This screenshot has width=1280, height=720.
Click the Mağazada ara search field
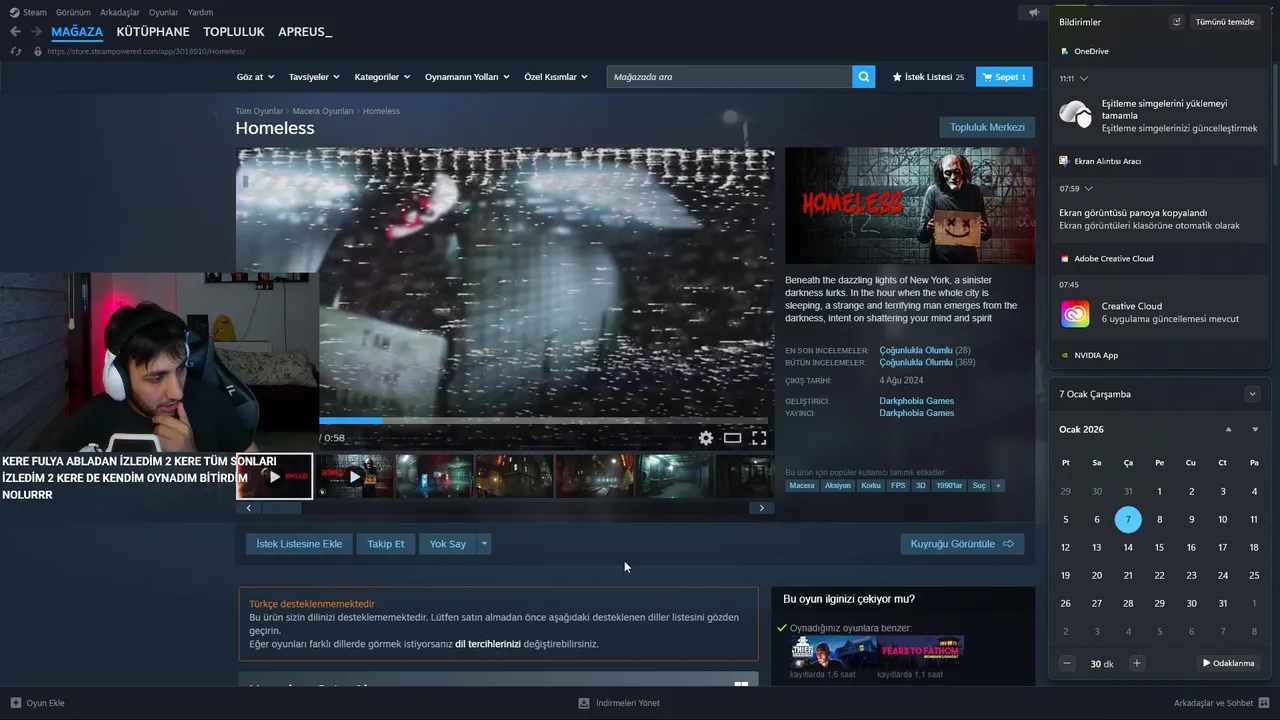[x=729, y=77]
